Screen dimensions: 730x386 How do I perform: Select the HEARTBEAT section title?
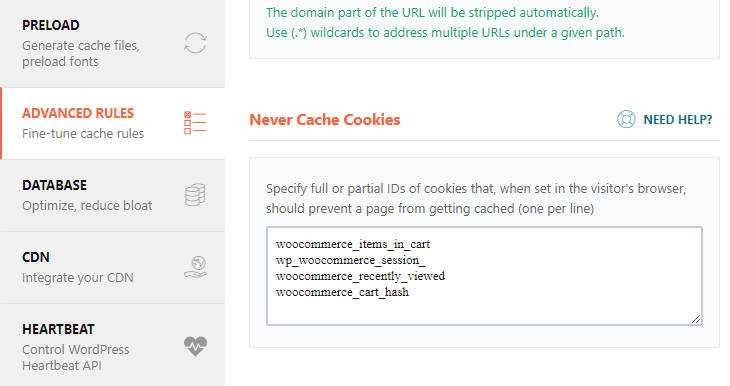58,329
